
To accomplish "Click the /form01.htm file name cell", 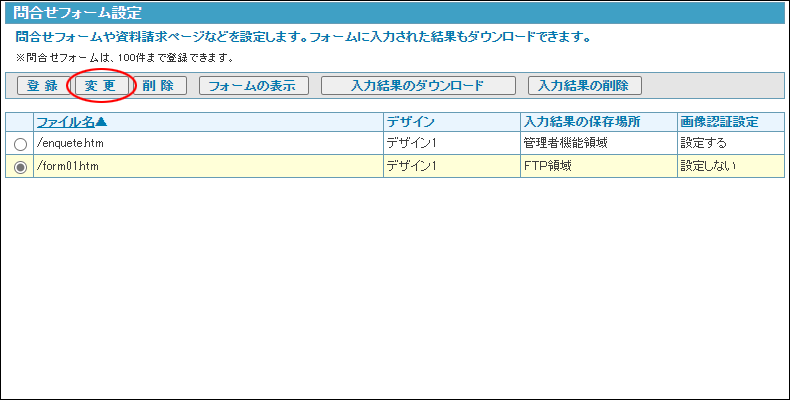I will coord(67,166).
